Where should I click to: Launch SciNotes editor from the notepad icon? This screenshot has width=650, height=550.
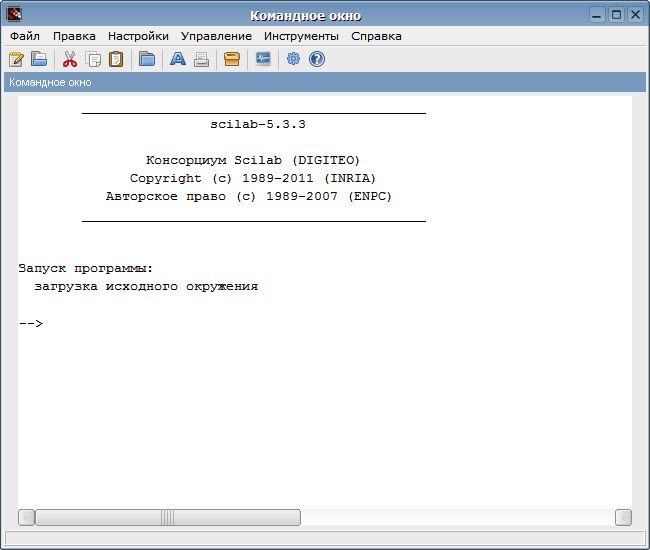click(x=17, y=59)
